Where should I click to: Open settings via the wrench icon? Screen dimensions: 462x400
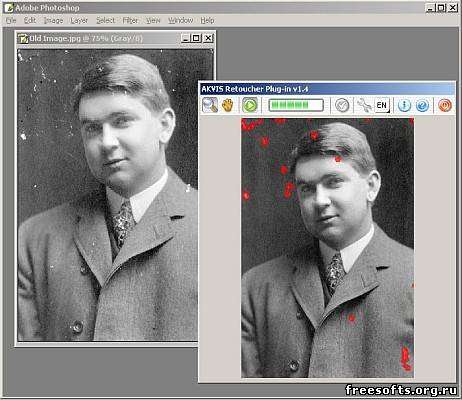pyautogui.click(x=364, y=105)
